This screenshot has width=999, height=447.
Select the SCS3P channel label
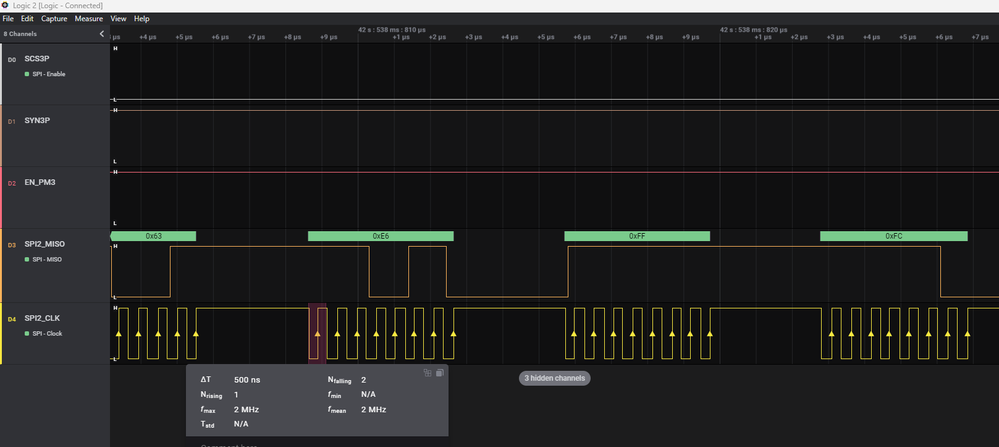pyautogui.click(x=36, y=59)
